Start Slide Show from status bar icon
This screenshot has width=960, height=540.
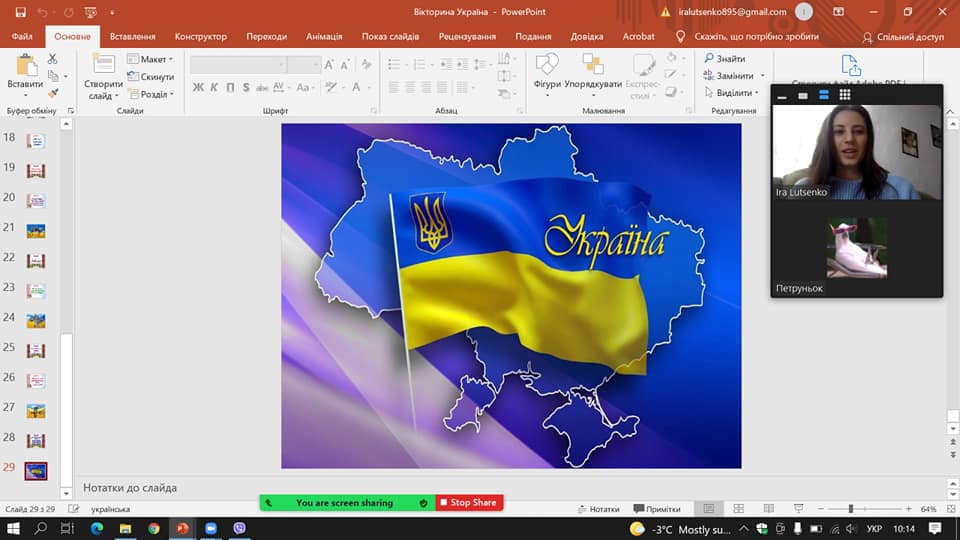[x=798, y=509]
